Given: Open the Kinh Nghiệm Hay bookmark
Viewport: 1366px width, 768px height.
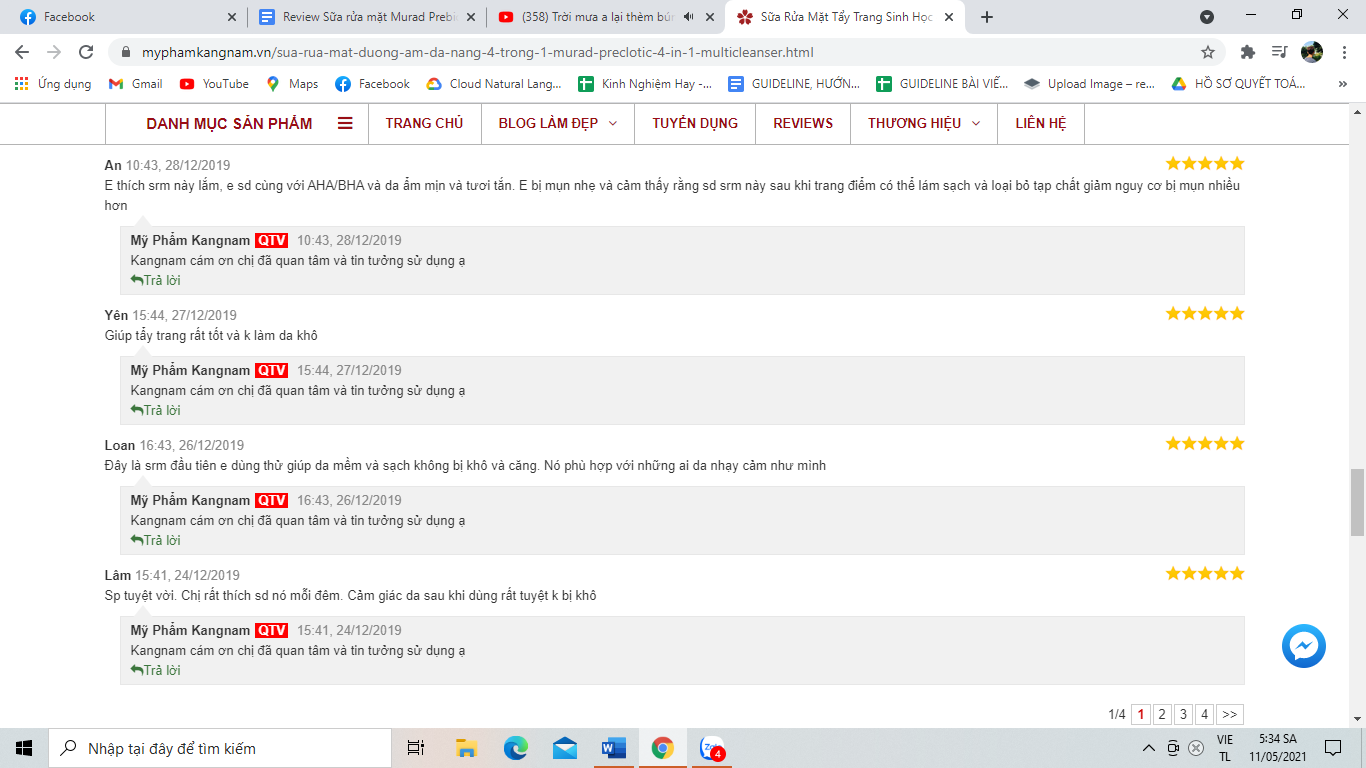Looking at the screenshot, I should 645,84.
